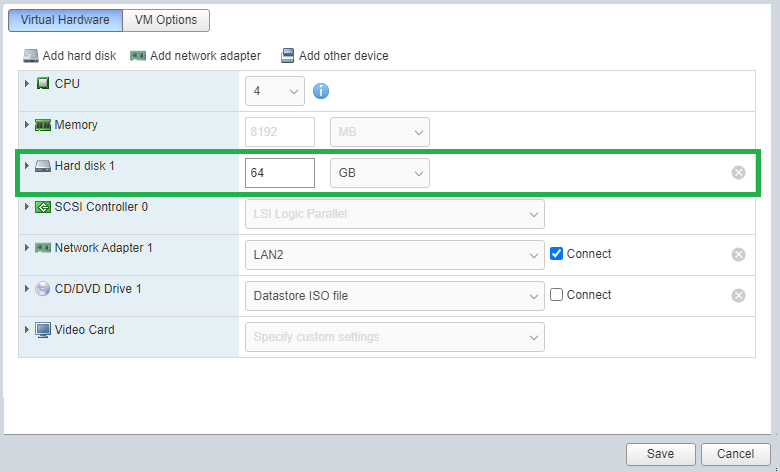Expand the Memory settings row
The width and height of the screenshot is (780, 472).
tap(27, 124)
